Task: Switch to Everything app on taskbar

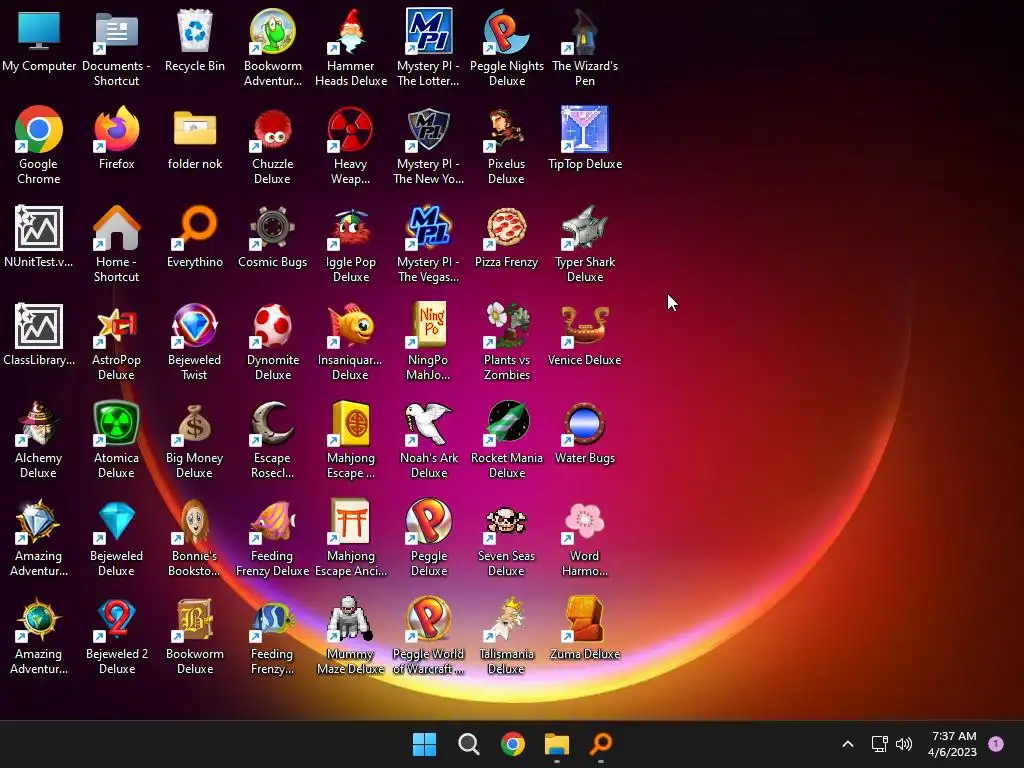Action: click(x=601, y=744)
